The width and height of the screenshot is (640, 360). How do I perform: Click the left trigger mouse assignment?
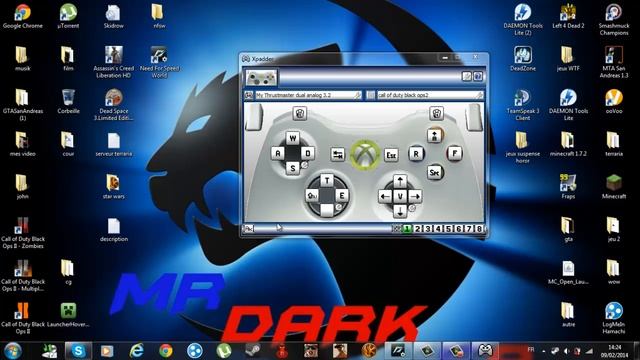[x=300, y=113]
